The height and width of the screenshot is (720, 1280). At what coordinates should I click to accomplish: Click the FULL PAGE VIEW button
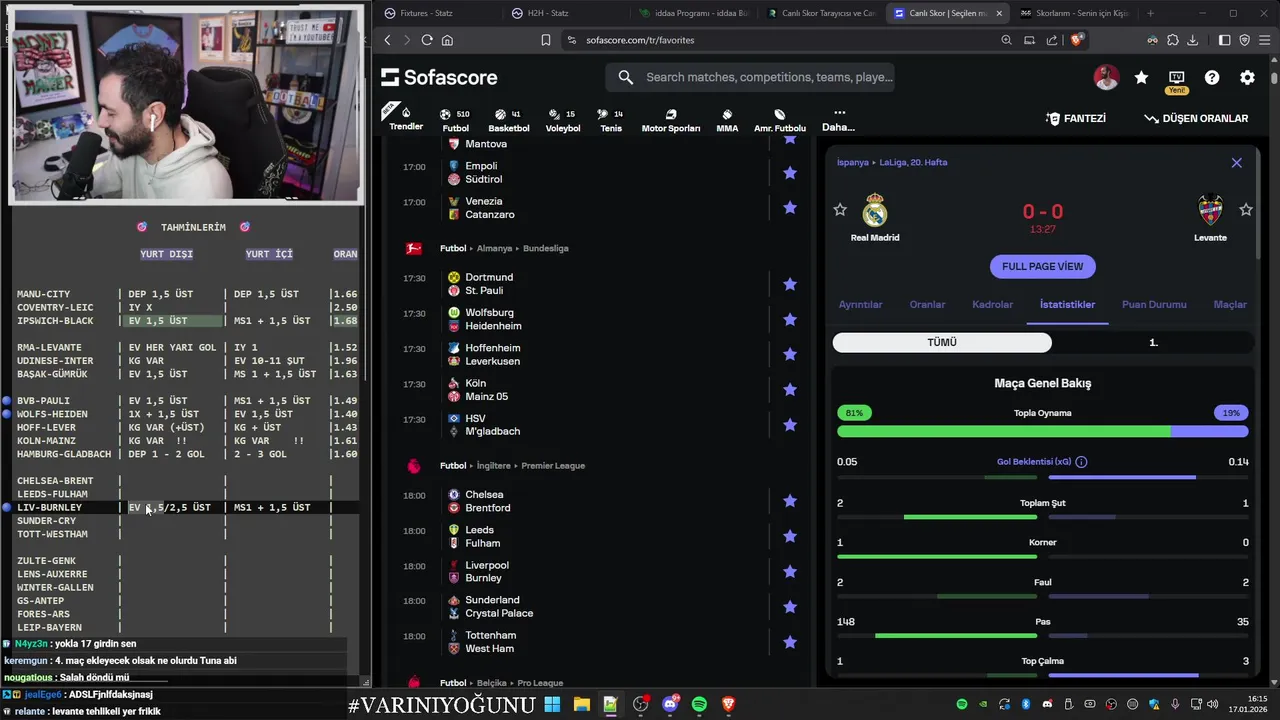click(1043, 266)
